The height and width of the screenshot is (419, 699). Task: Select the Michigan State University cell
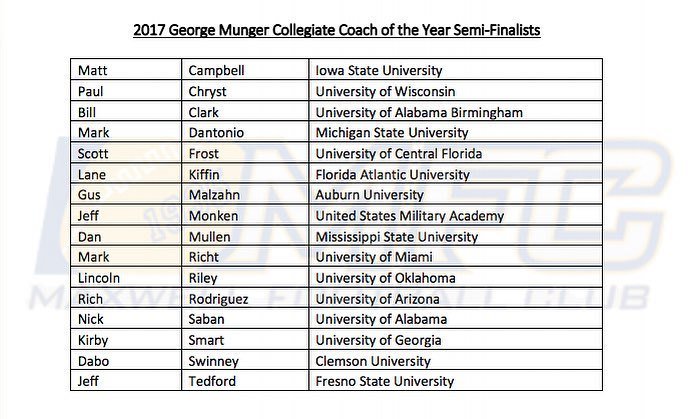[456, 132]
